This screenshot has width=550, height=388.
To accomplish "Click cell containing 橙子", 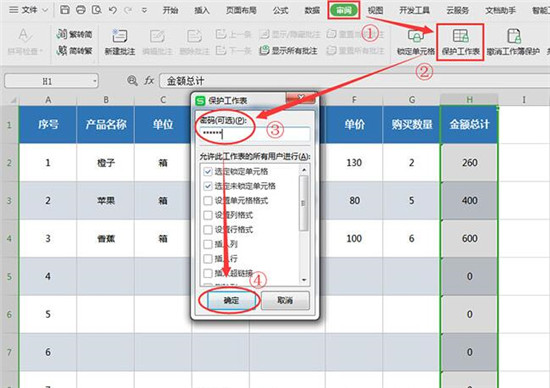I will 106,162.
